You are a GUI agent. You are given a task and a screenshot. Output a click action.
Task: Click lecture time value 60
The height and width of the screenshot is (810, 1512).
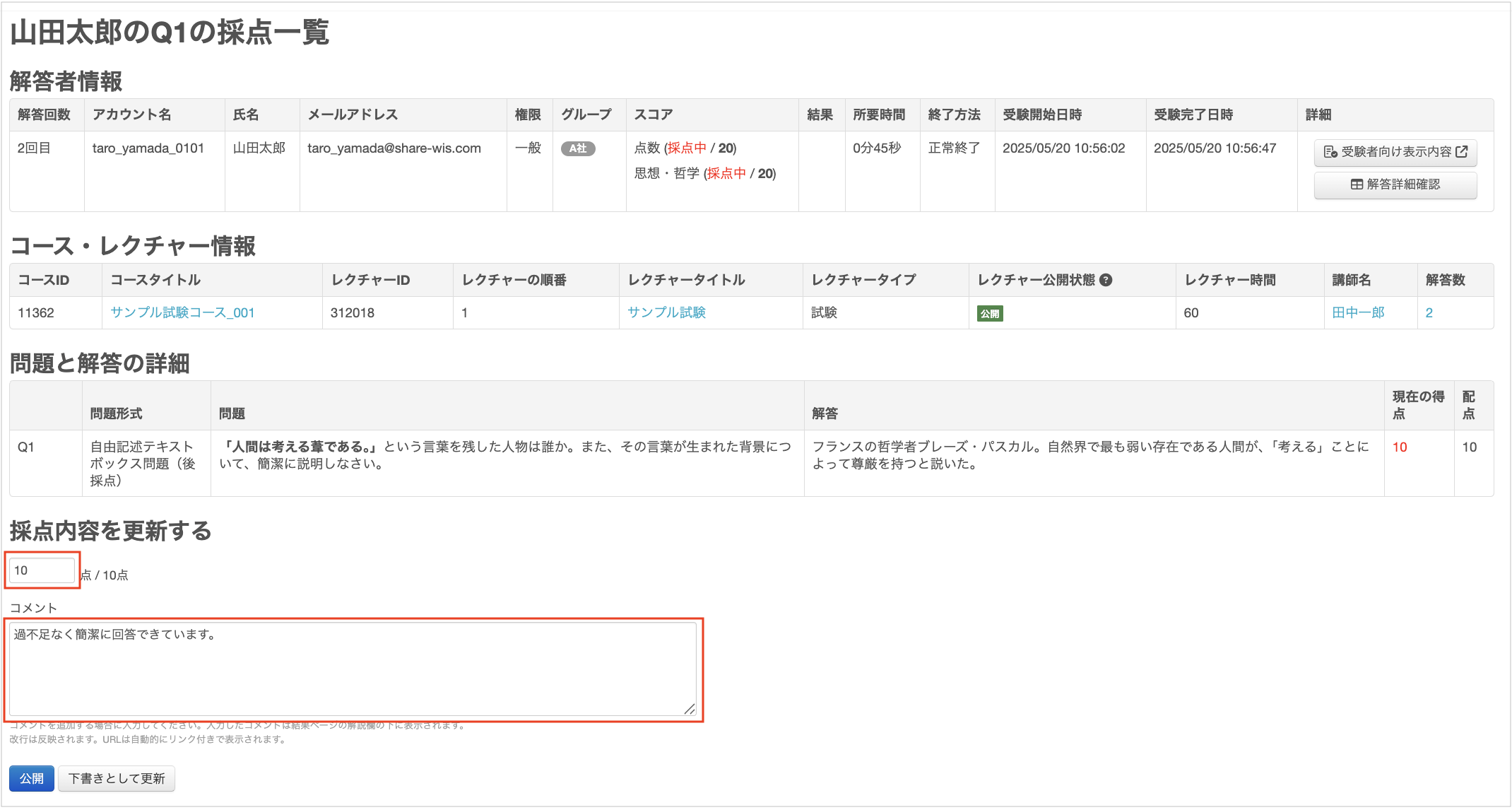point(1191,312)
